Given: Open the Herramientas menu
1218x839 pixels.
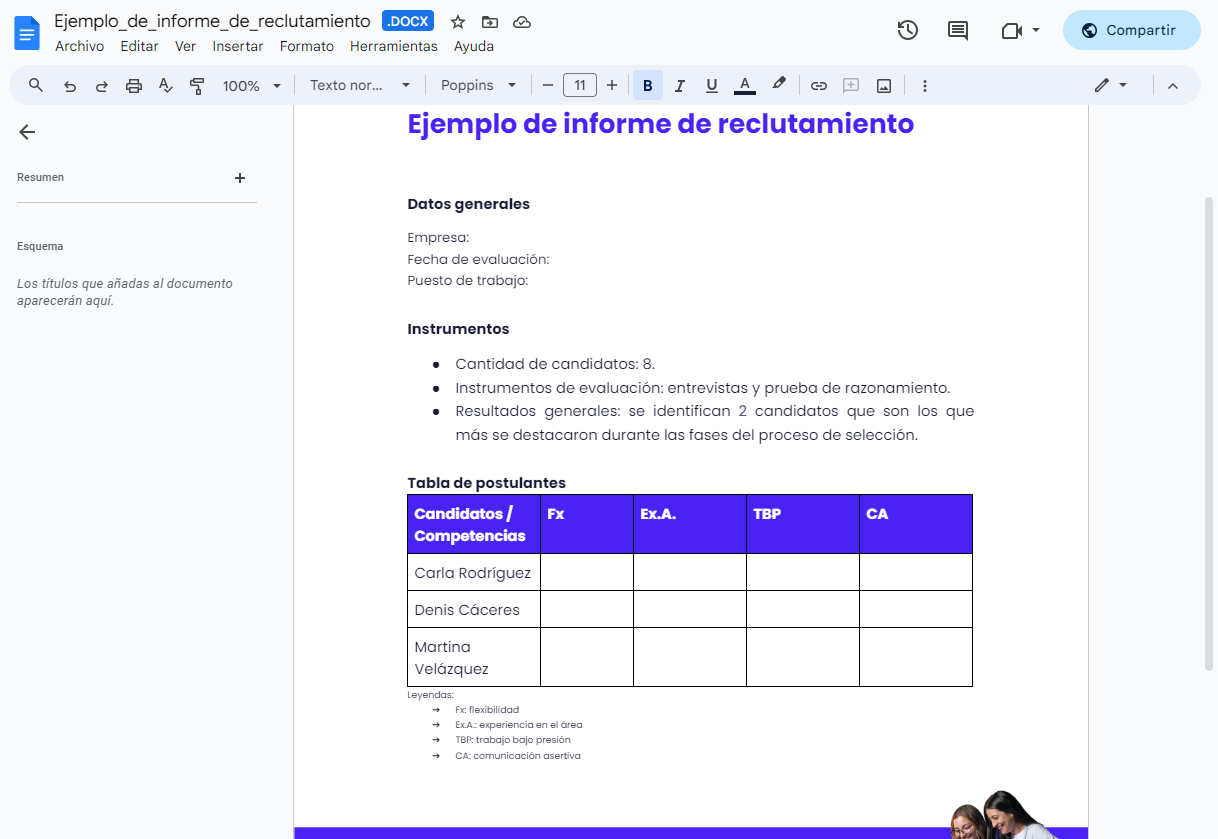Looking at the screenshot, I should click(393, 46).
